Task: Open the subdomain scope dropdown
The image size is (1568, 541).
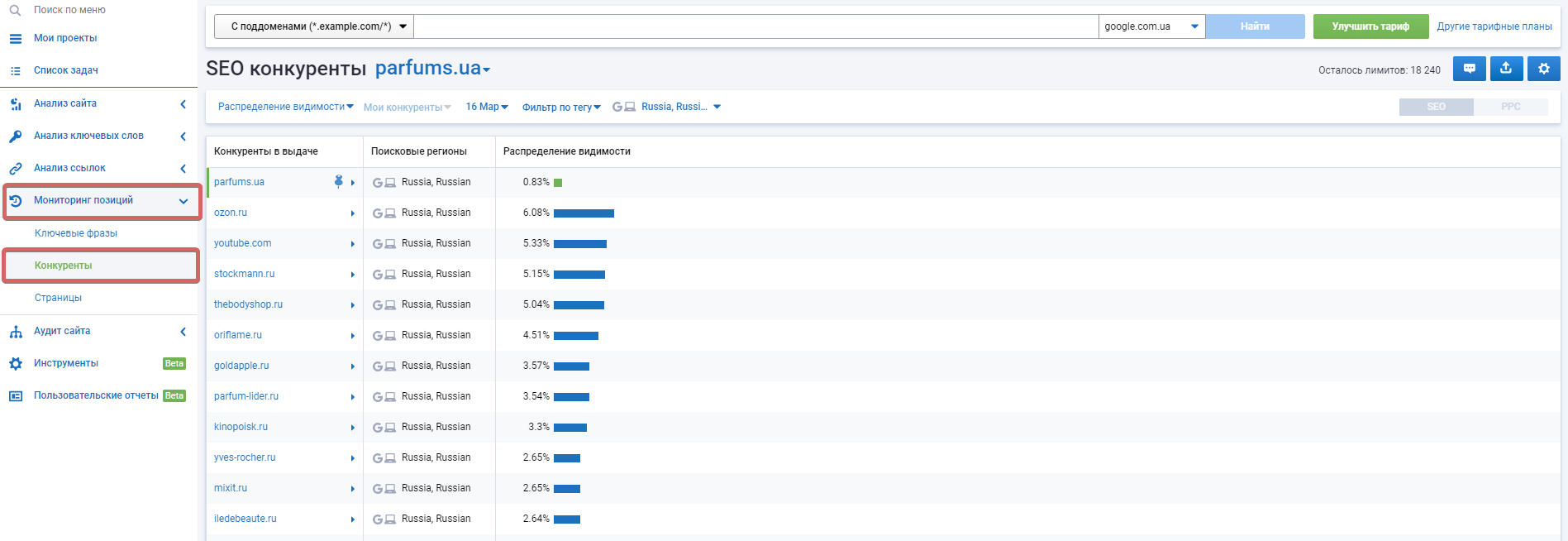Action: 314,26
